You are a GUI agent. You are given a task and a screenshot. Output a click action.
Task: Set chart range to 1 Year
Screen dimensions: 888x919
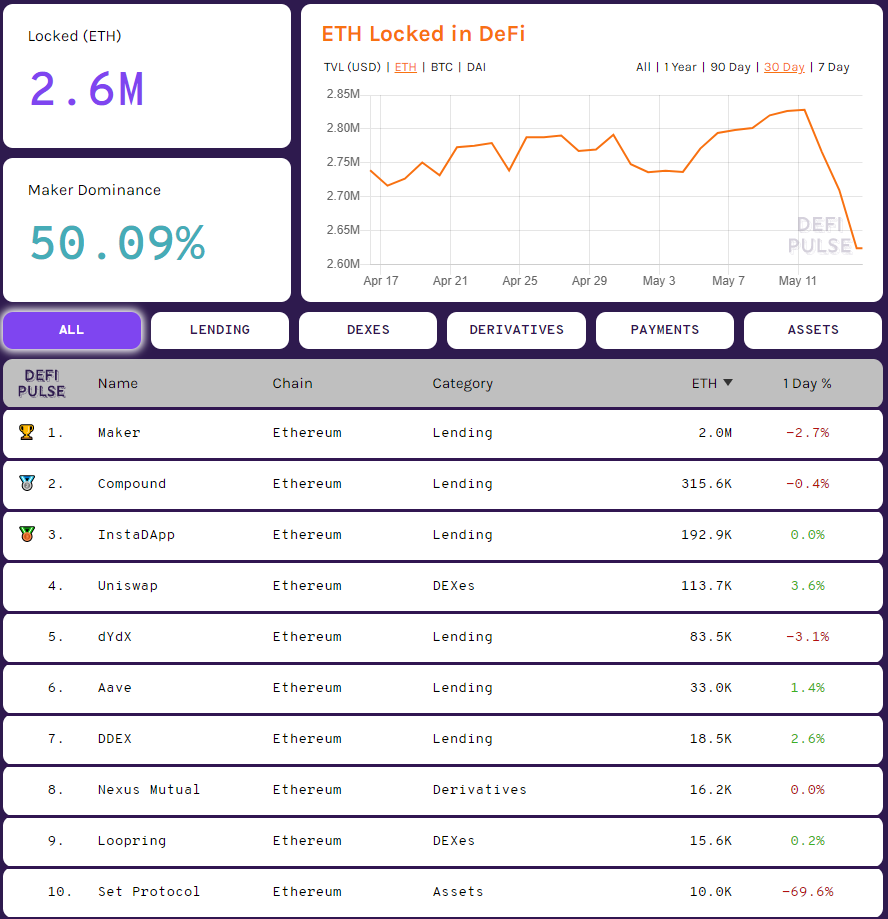pyautogui.click(x=681, y=67)
